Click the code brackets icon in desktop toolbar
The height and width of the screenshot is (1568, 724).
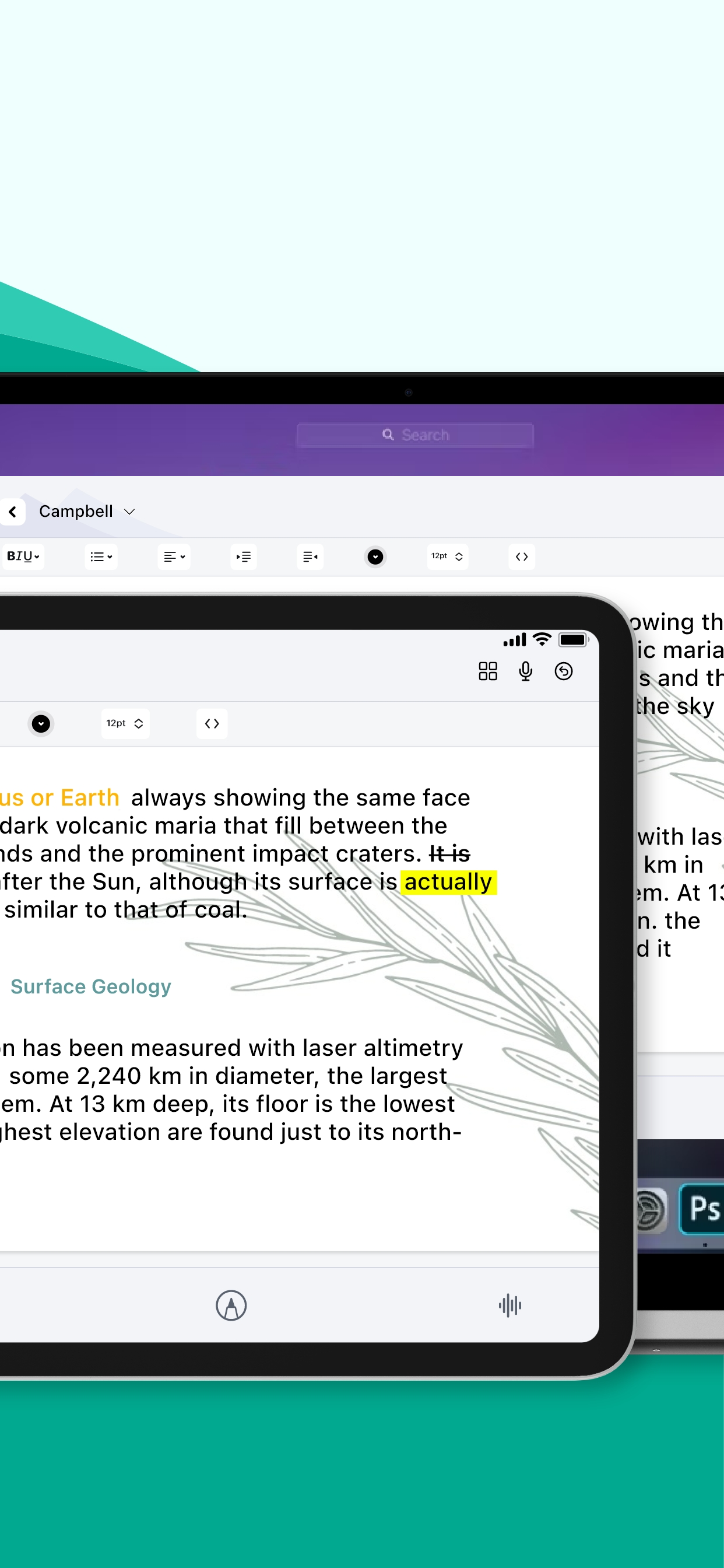tap(521, 556)
